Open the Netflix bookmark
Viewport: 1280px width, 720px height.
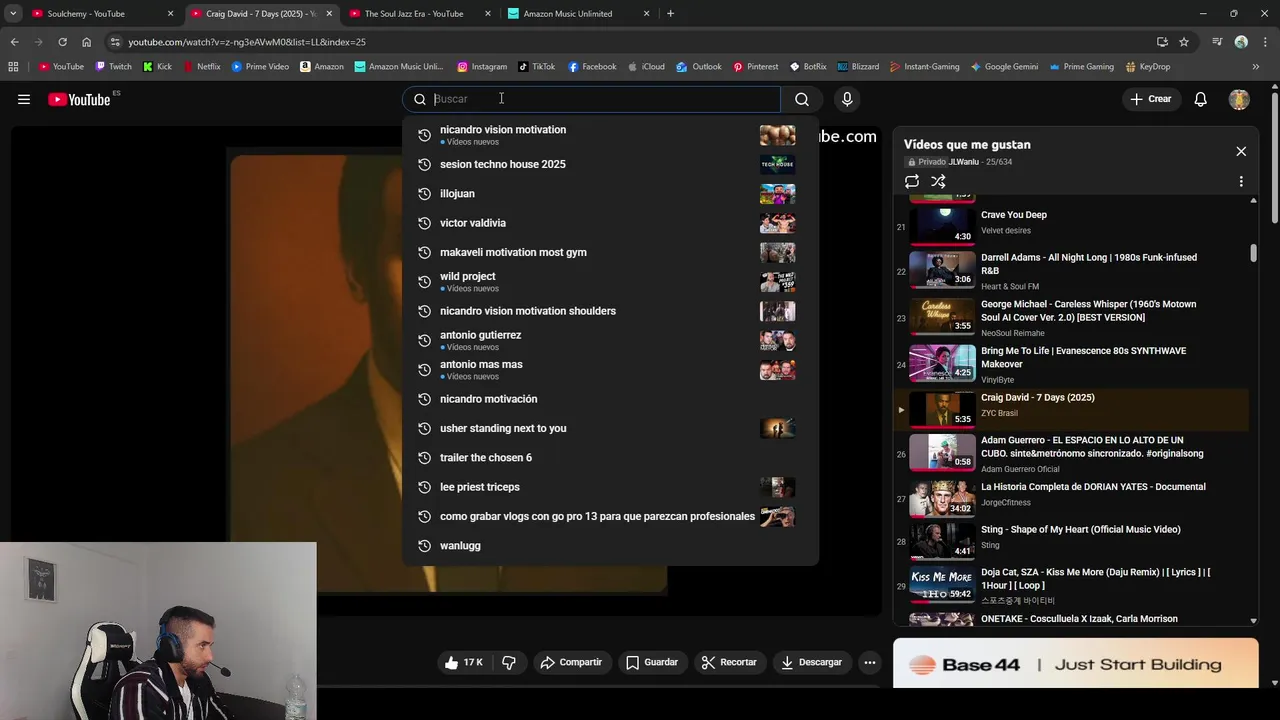pyautogui.click(x=201, y=67)
